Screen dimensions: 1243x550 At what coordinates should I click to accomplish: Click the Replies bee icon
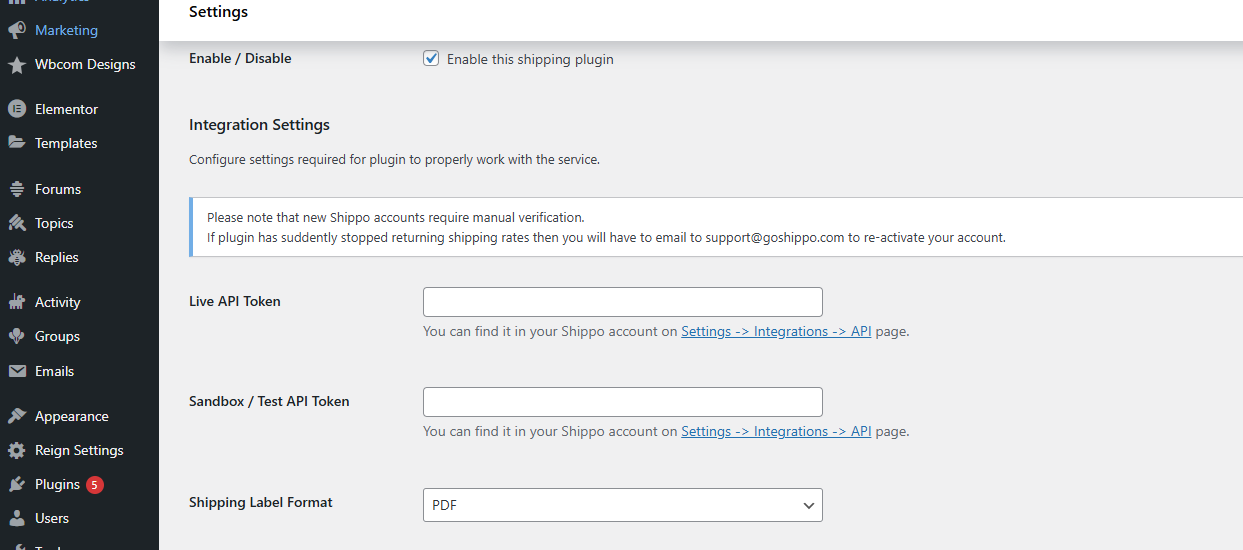tap(17, 257)
